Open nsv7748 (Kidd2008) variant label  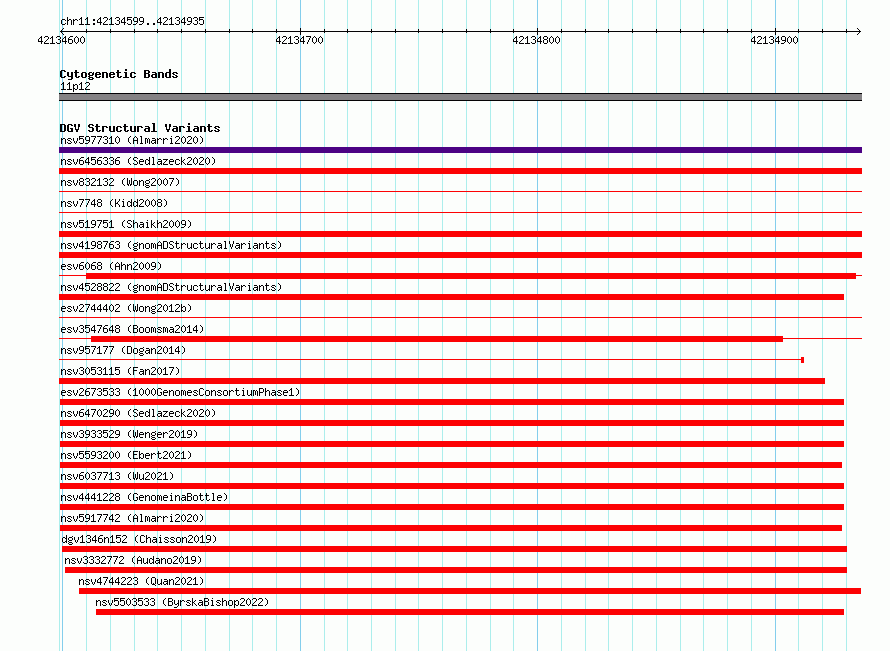[114, 203]
